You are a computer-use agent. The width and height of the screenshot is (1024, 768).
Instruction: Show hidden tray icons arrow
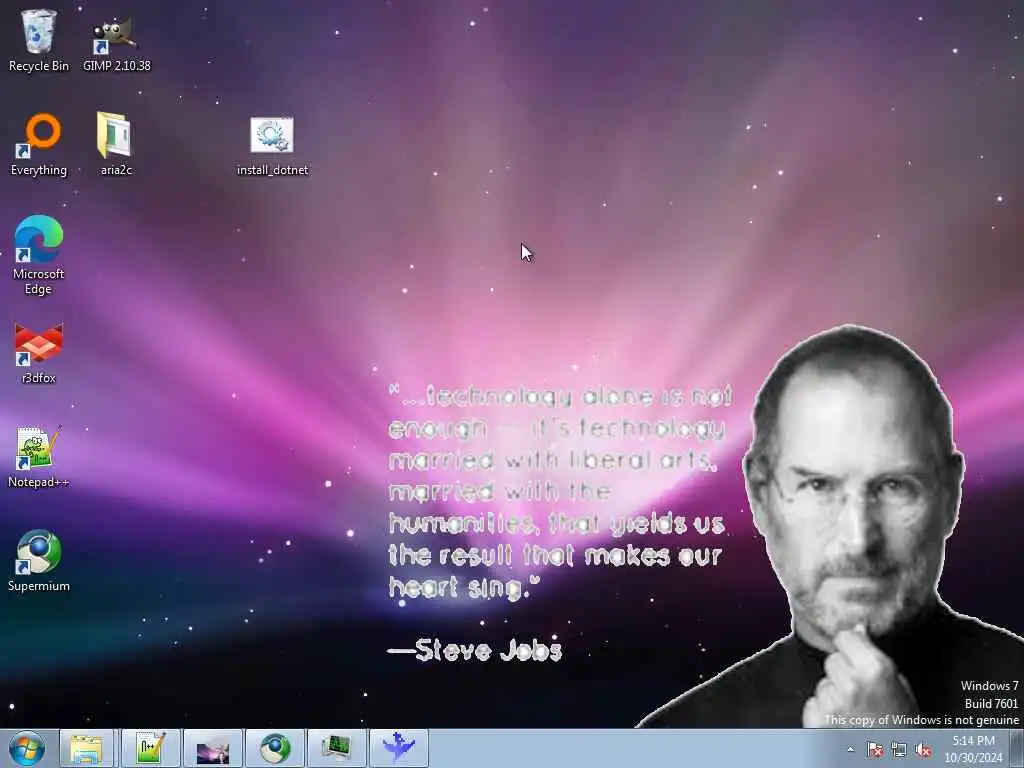pos(850,749)
